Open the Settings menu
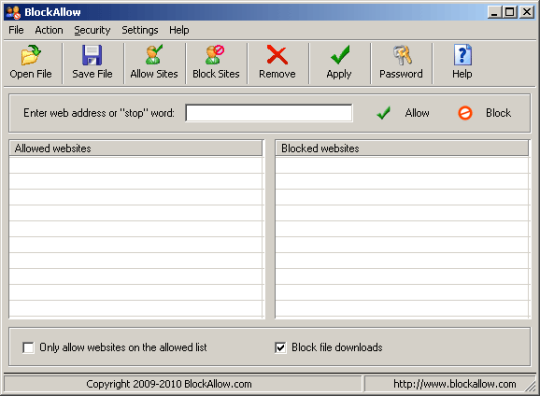Screen dimensions: 540x396 point(140,30)
